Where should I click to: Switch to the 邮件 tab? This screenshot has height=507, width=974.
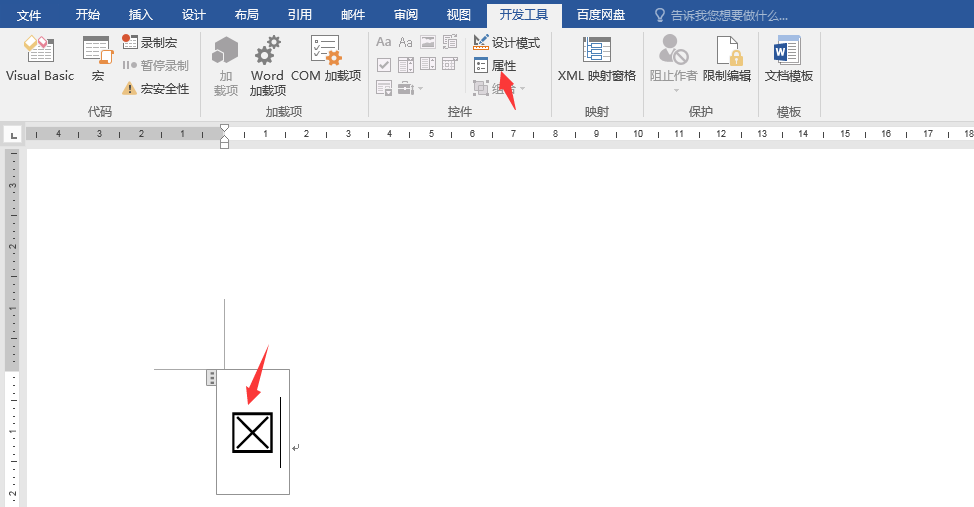(x=353, y=14)
